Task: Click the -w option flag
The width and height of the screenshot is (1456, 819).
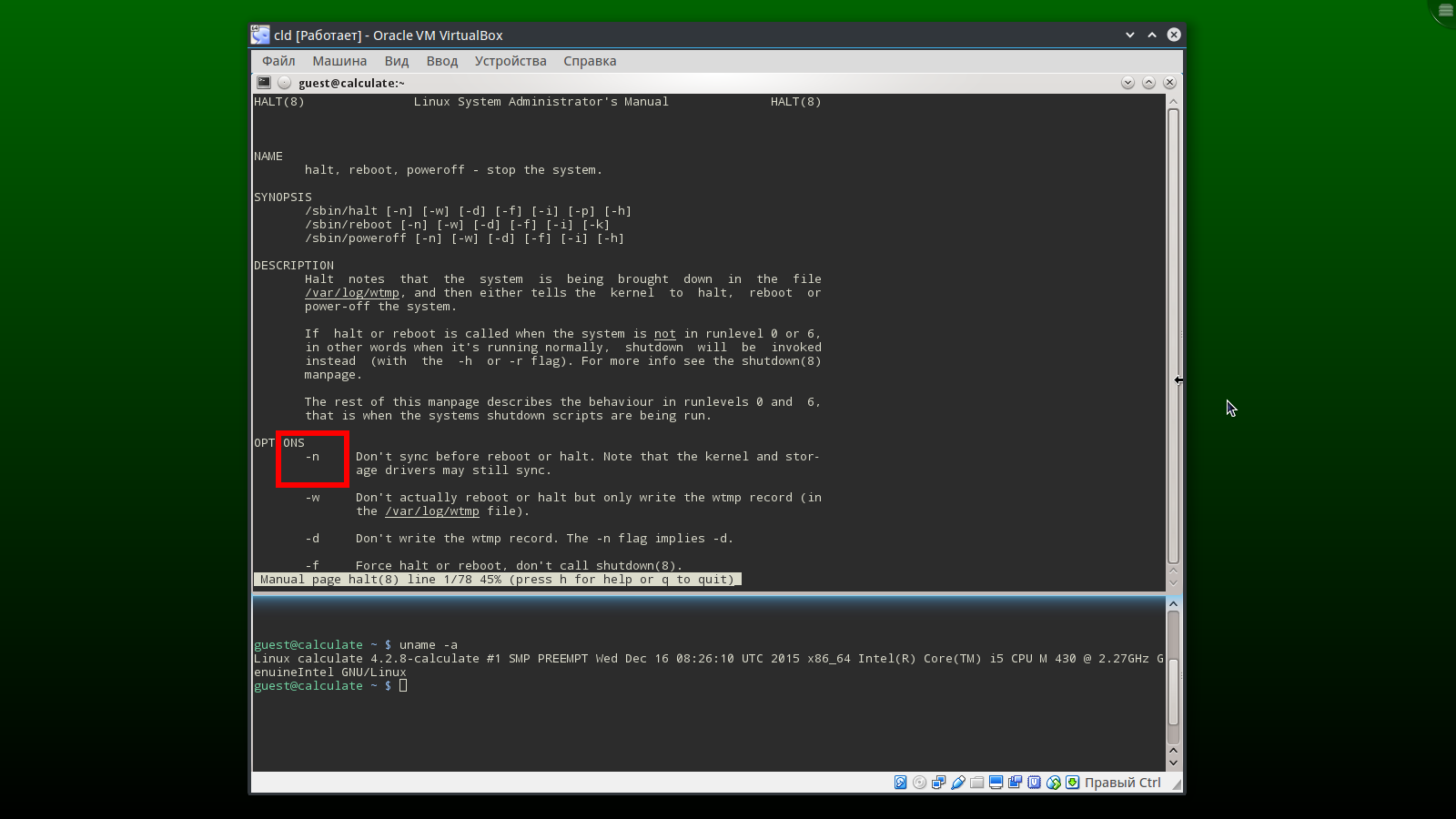Action: [x=312, y=498]
